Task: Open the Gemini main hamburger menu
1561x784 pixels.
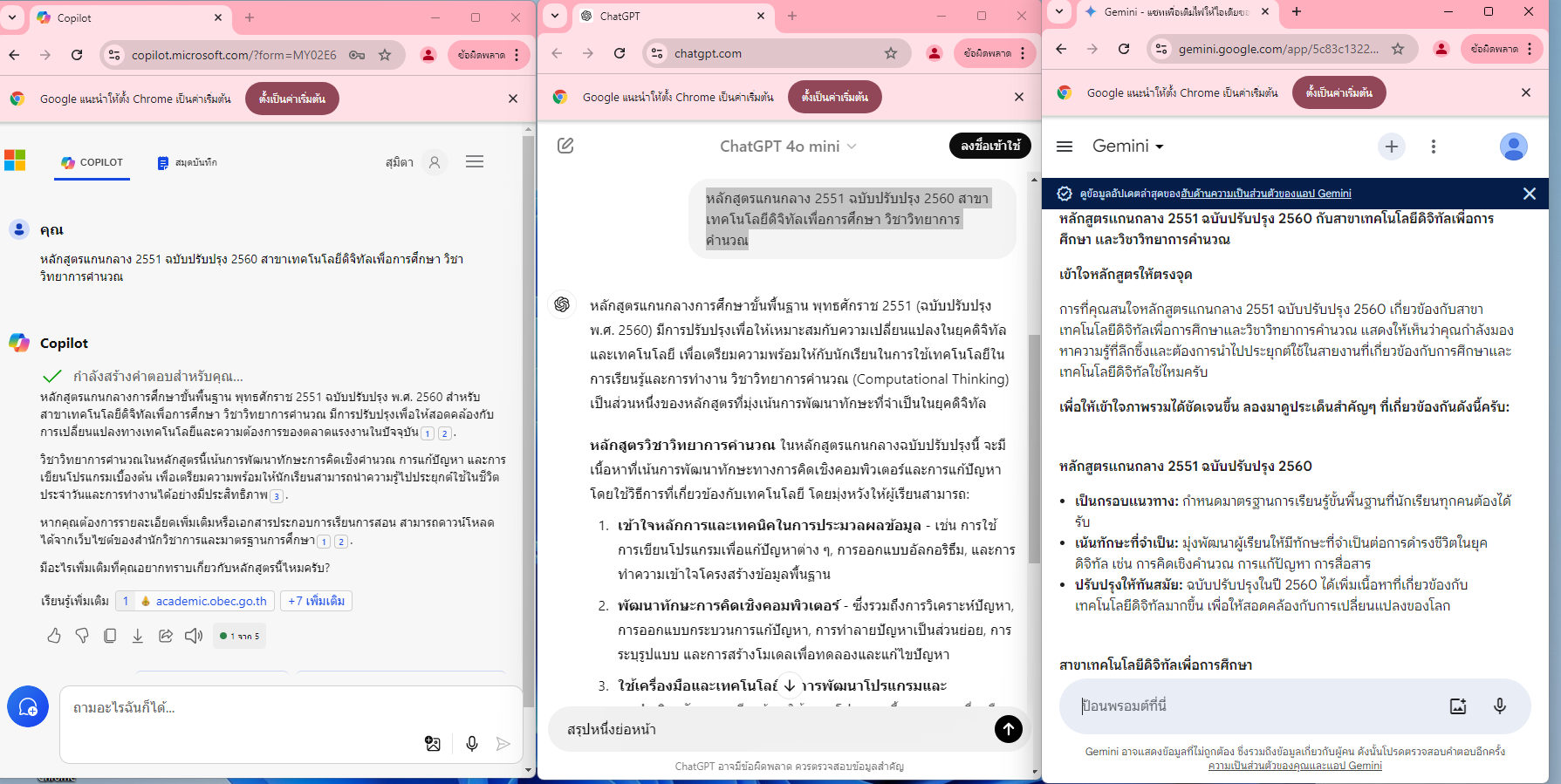Action: (x=1064, y=147)
